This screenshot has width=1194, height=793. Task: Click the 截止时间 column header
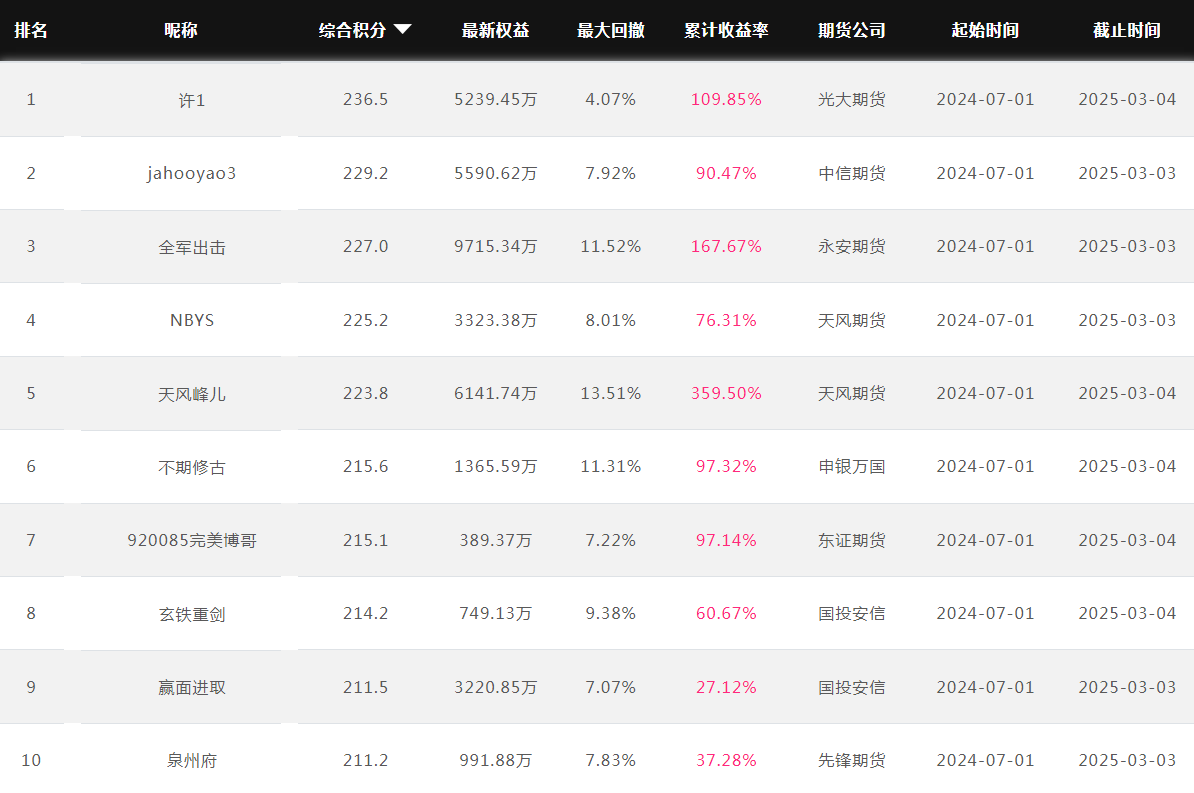click(1127, 30)
